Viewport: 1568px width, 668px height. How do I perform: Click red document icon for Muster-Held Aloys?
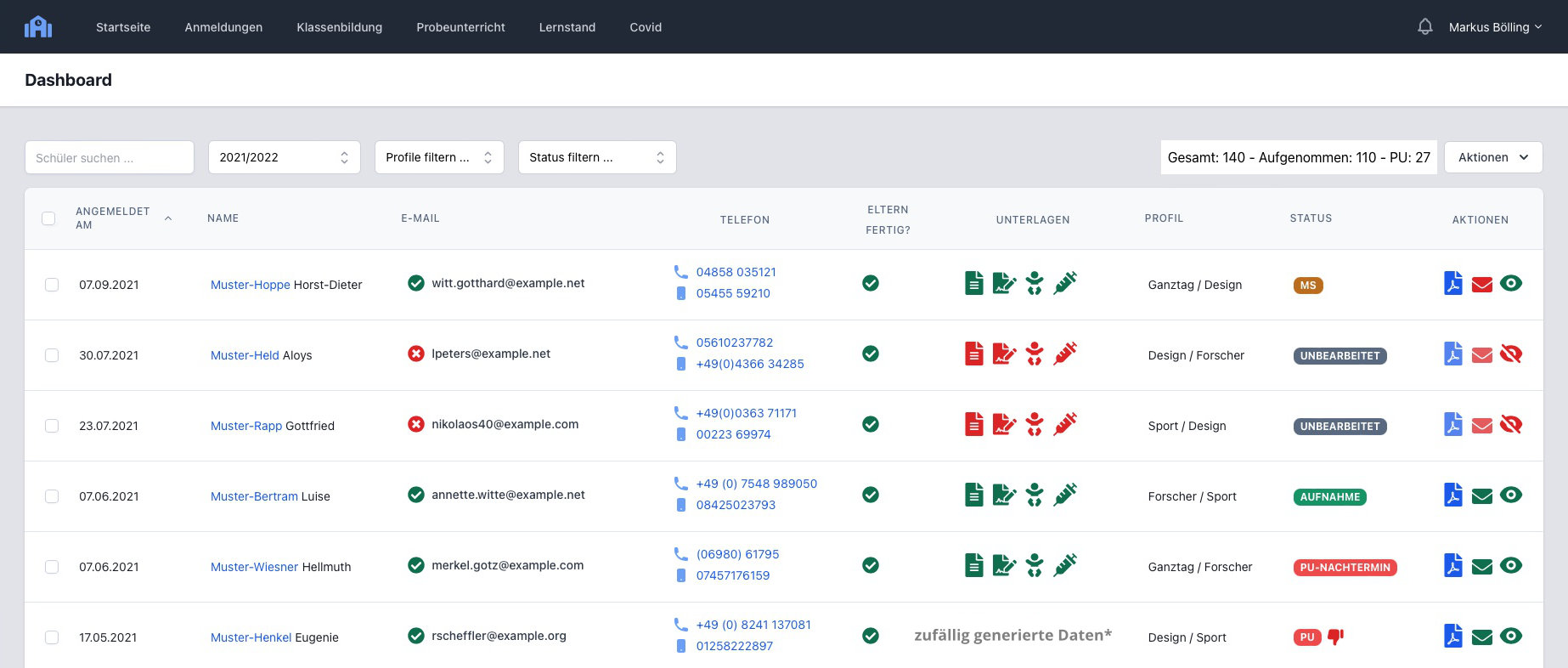(x=974, y=354)
